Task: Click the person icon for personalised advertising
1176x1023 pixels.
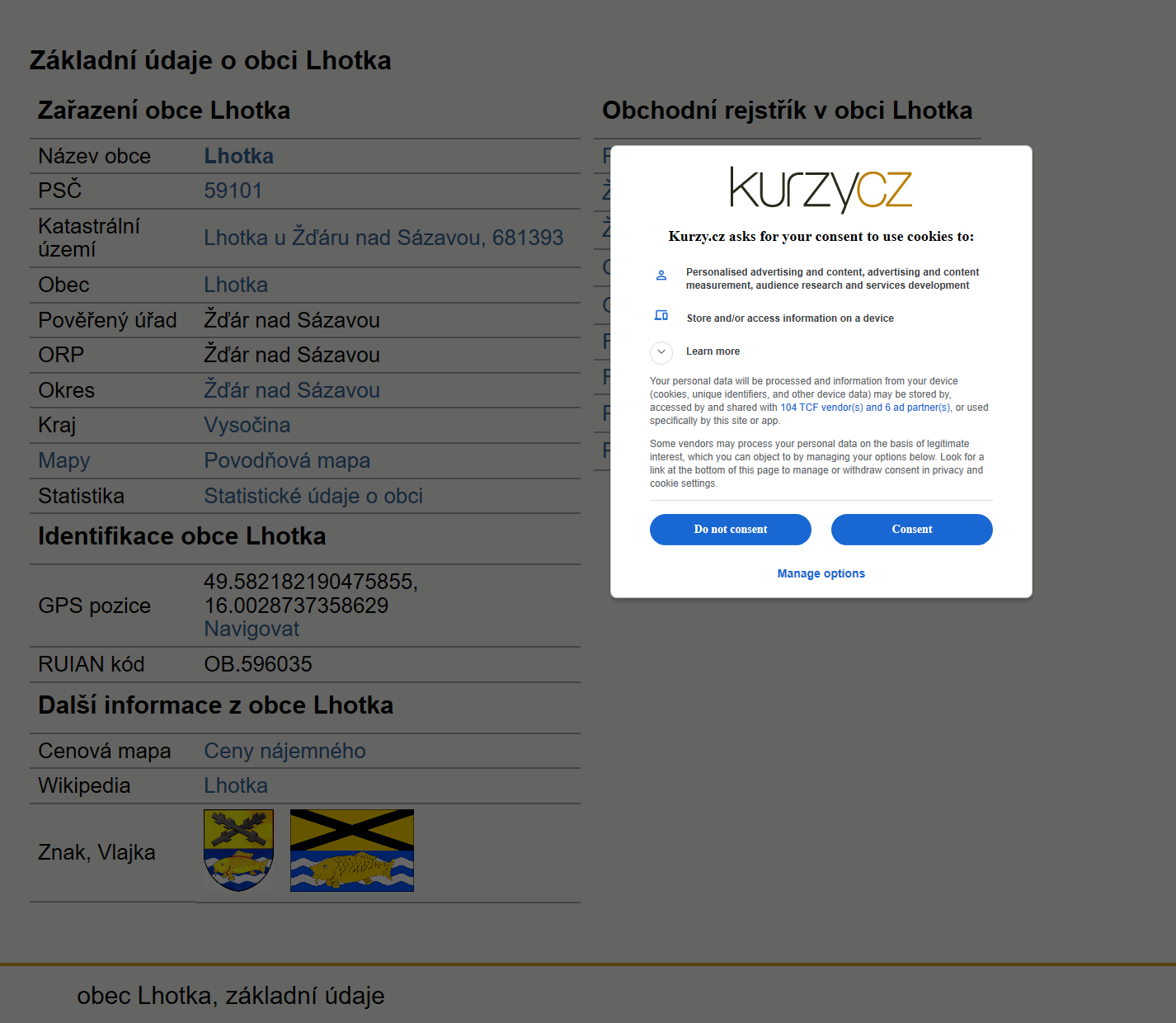Action: click(x=661, y=276)
